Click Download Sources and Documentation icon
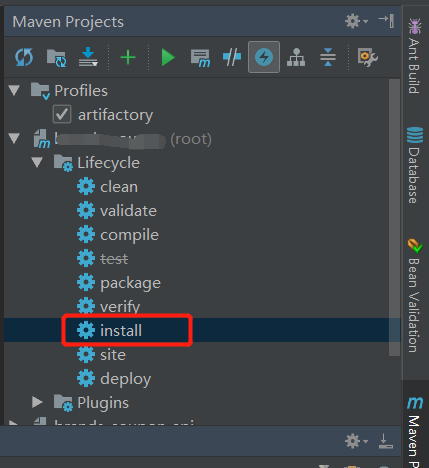Screen dimensions: 429x468 coord(88,57)
